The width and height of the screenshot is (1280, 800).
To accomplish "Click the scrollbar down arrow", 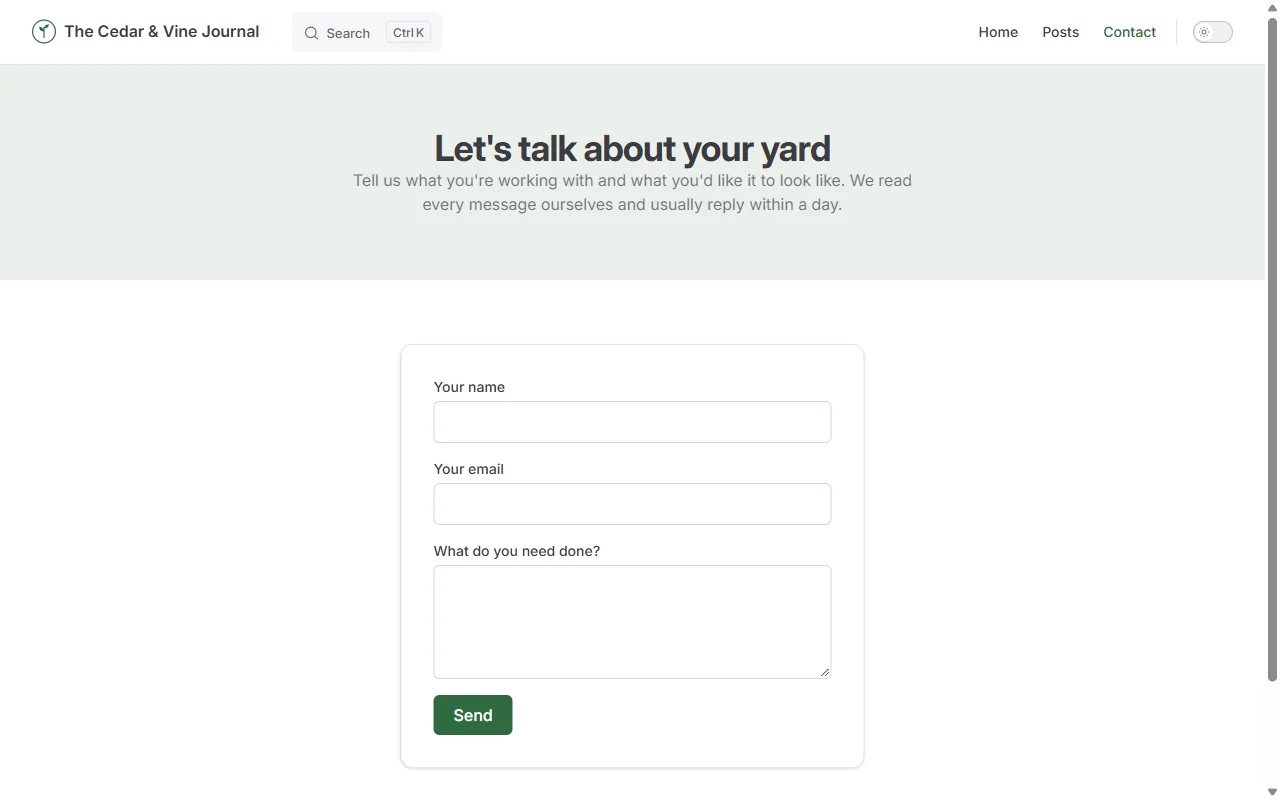I will click(x=1272, y=792).
